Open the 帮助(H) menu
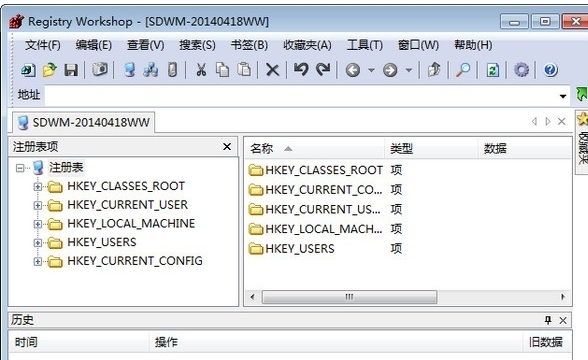The height and width of the screenshot is (360, 588). point(473,45)
